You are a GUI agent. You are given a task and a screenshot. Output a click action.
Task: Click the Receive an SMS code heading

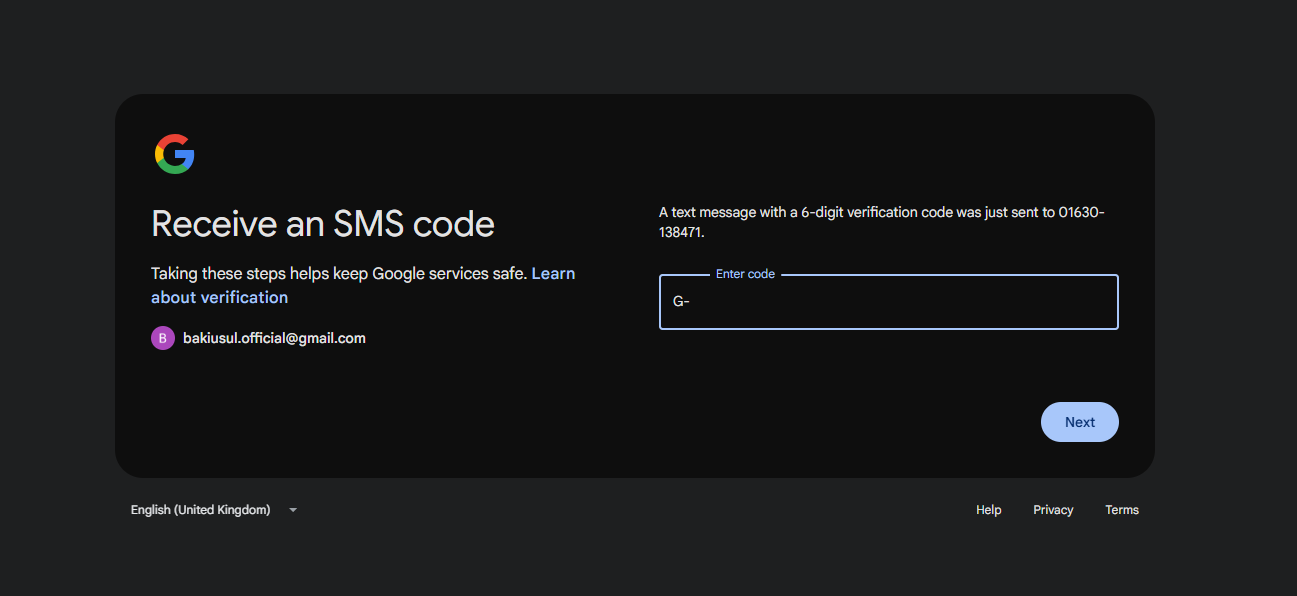[322, 223]
